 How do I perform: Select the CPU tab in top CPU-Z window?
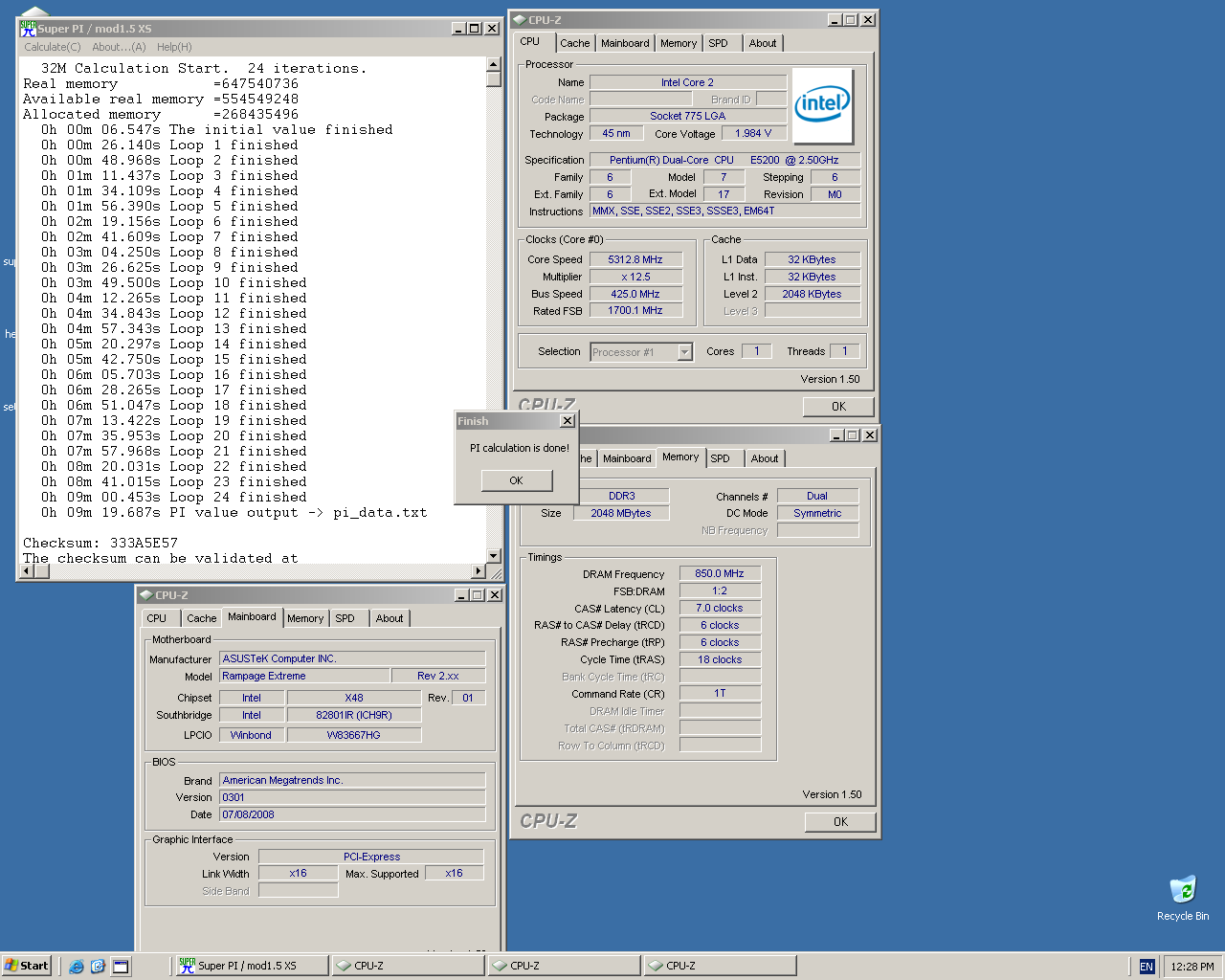point(530,42)
